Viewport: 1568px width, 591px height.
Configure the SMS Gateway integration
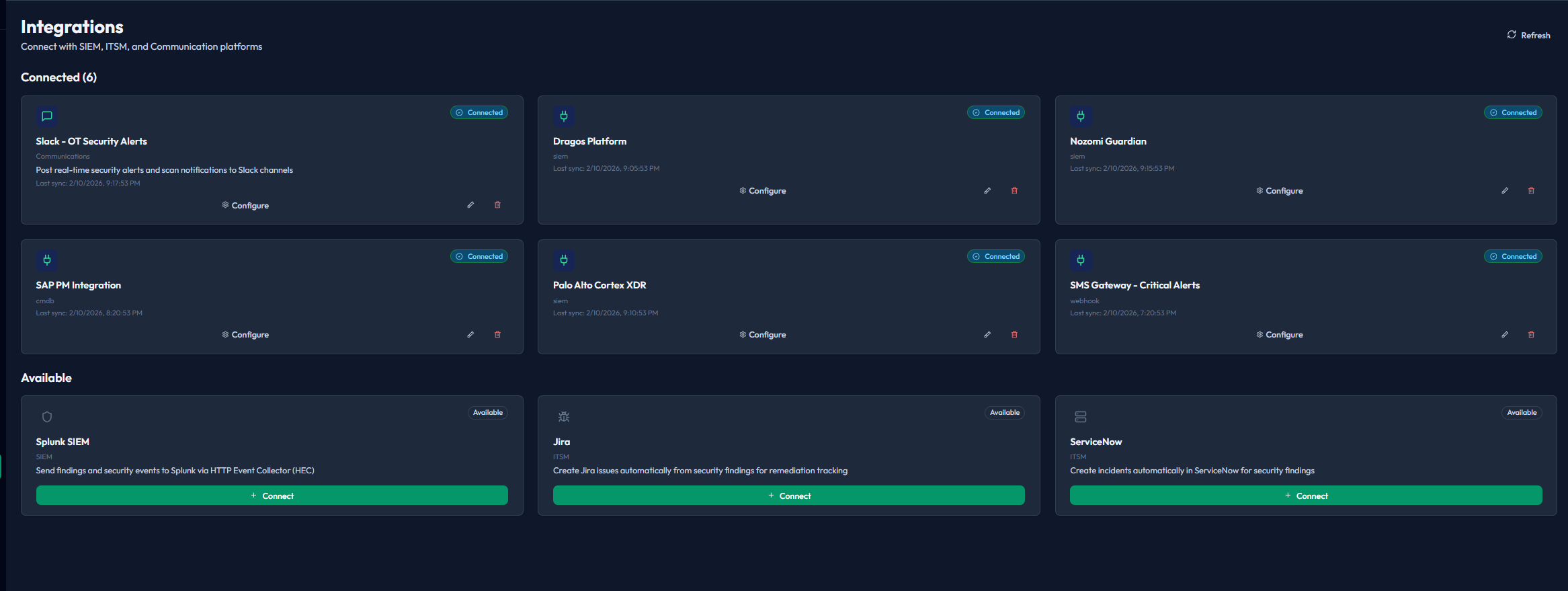coord(1279,335)
